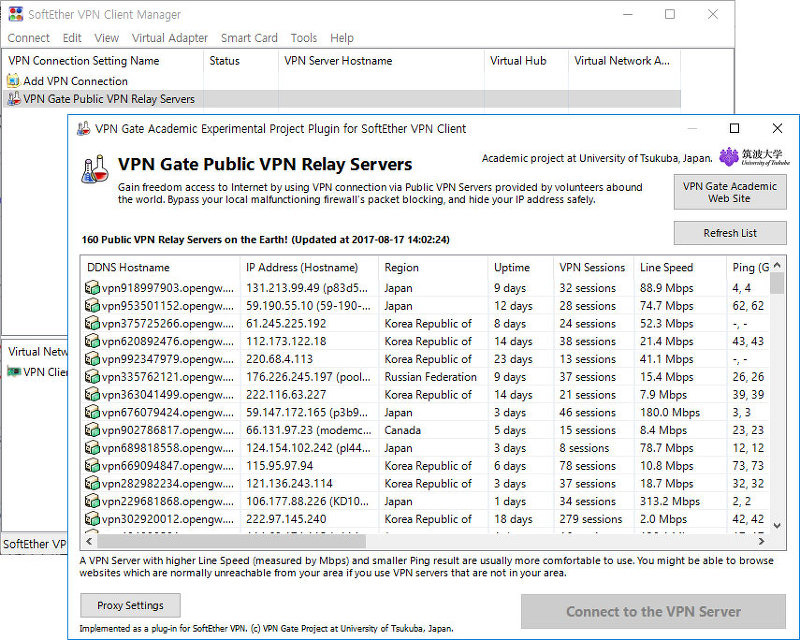Screen dimensions: 800x640
Task: Open the Virtual Adapter menu
Action: pyautogui.click(x=169, y=38)
